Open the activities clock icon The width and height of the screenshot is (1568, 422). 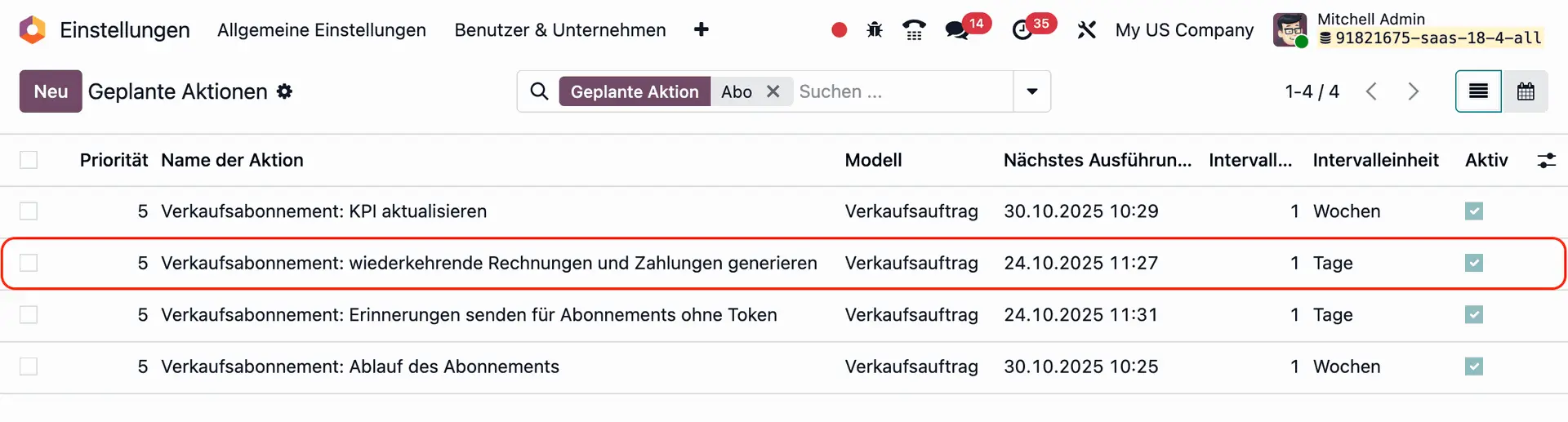(1022, 31)
